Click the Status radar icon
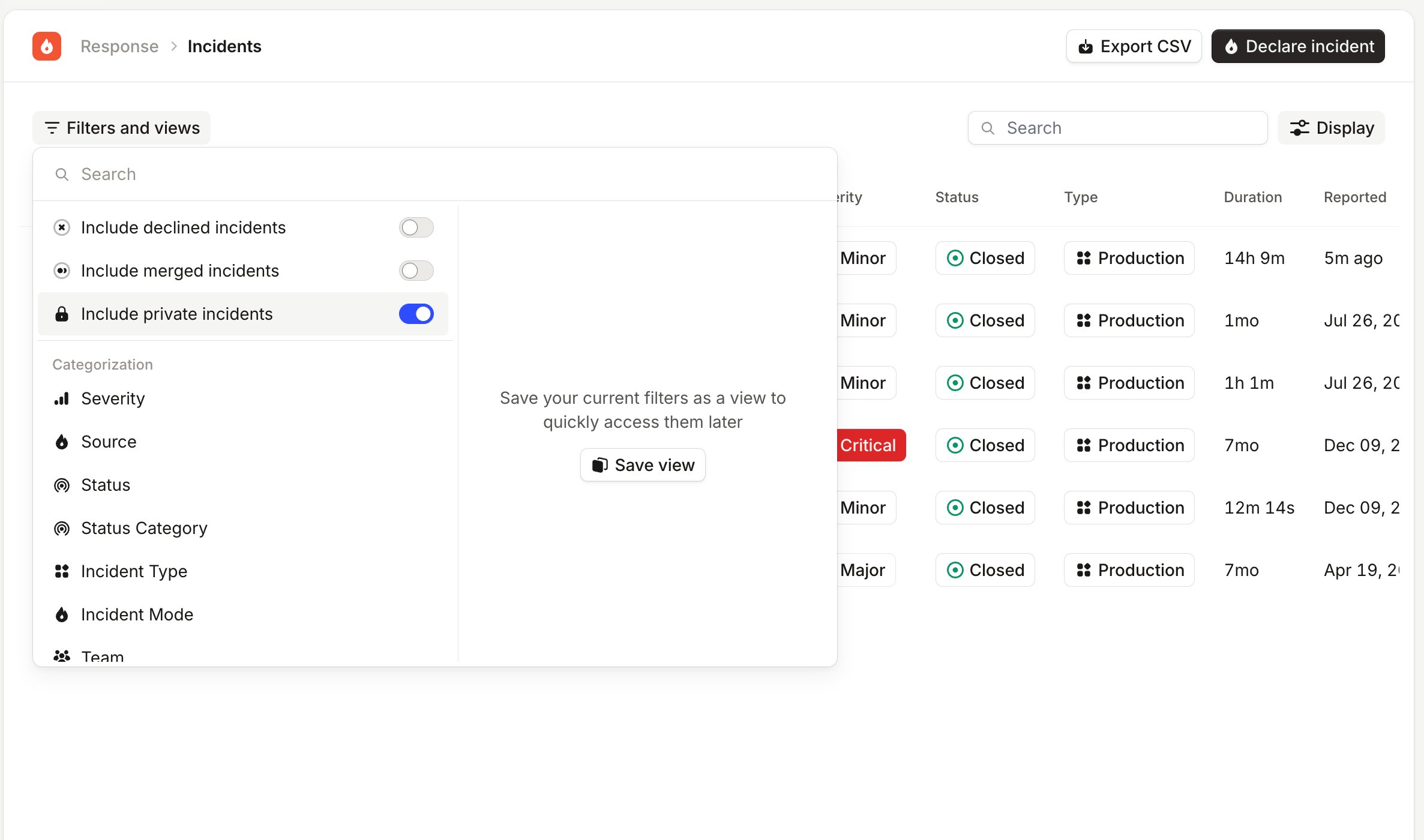1424x840 pixels. tap(62, 485)
